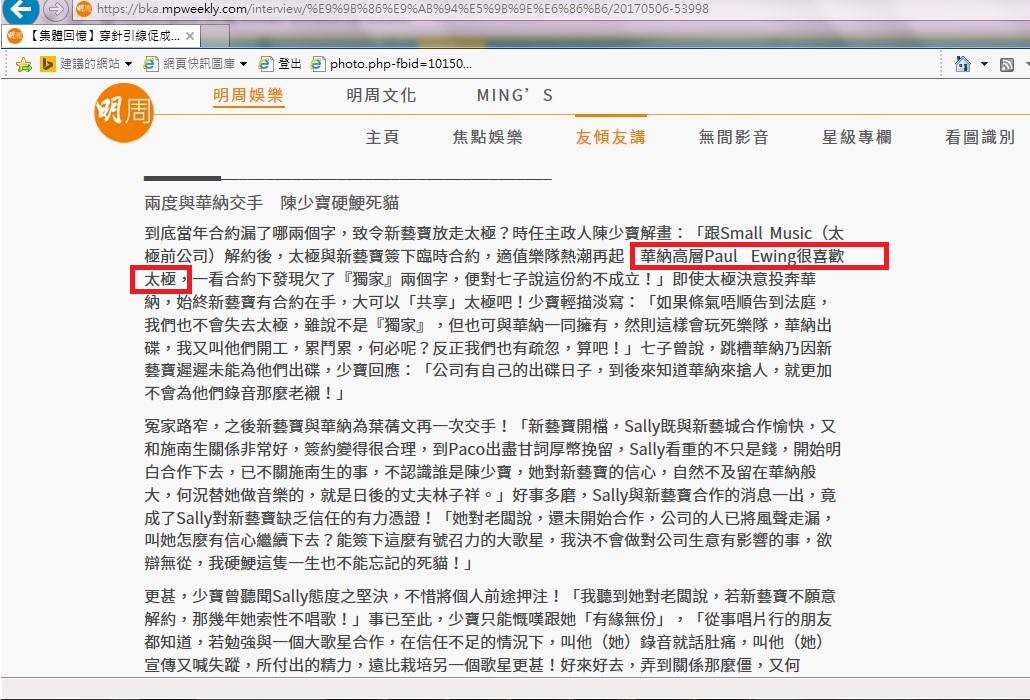This screenshot has height=700, width=1030.
Task: Open the 星級專欄 menu item
Action: 857,137
